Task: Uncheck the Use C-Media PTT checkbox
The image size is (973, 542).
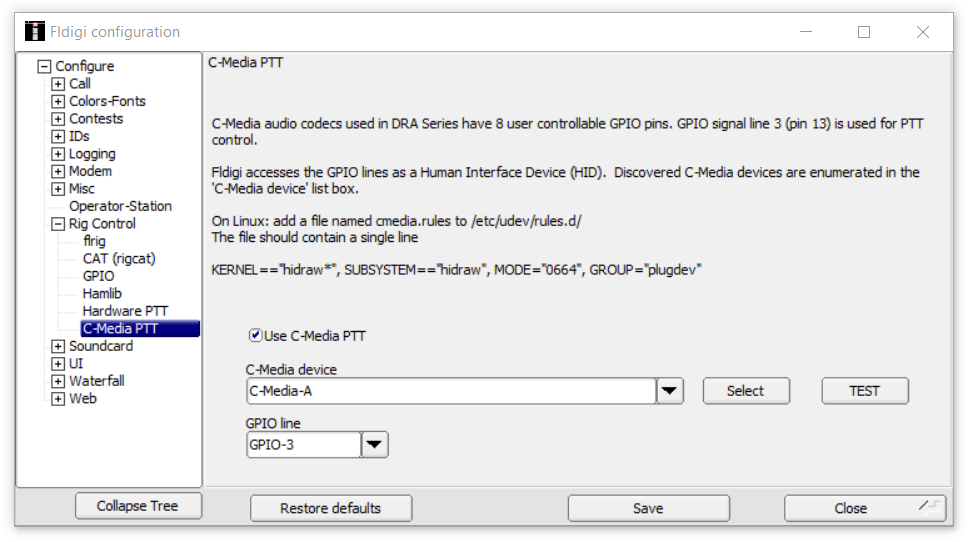Action: tap(255, 335)
